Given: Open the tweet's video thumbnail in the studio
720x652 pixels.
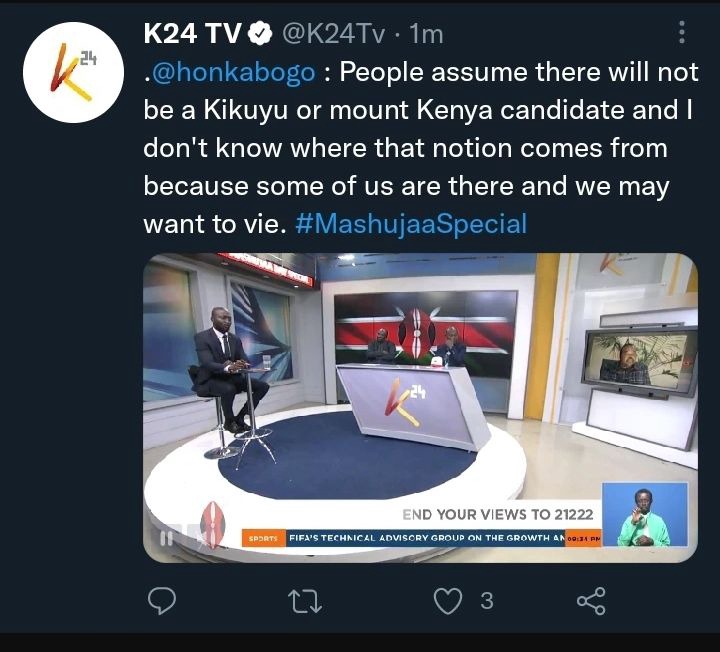Looking at the screenshot, I should pyautogui.click(x=421, y=408).
